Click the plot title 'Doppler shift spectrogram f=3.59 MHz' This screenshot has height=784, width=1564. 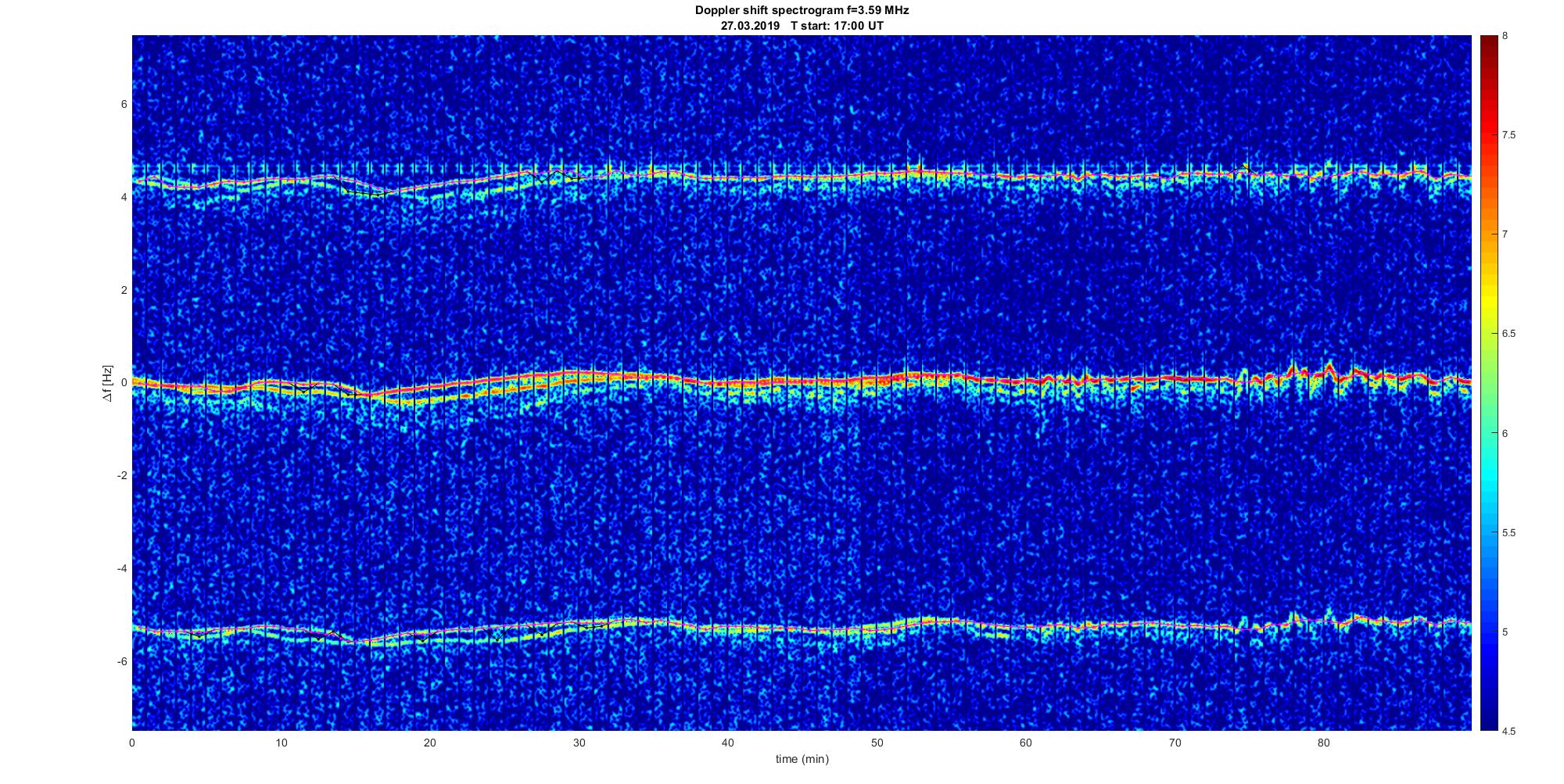tap(802, 11)
